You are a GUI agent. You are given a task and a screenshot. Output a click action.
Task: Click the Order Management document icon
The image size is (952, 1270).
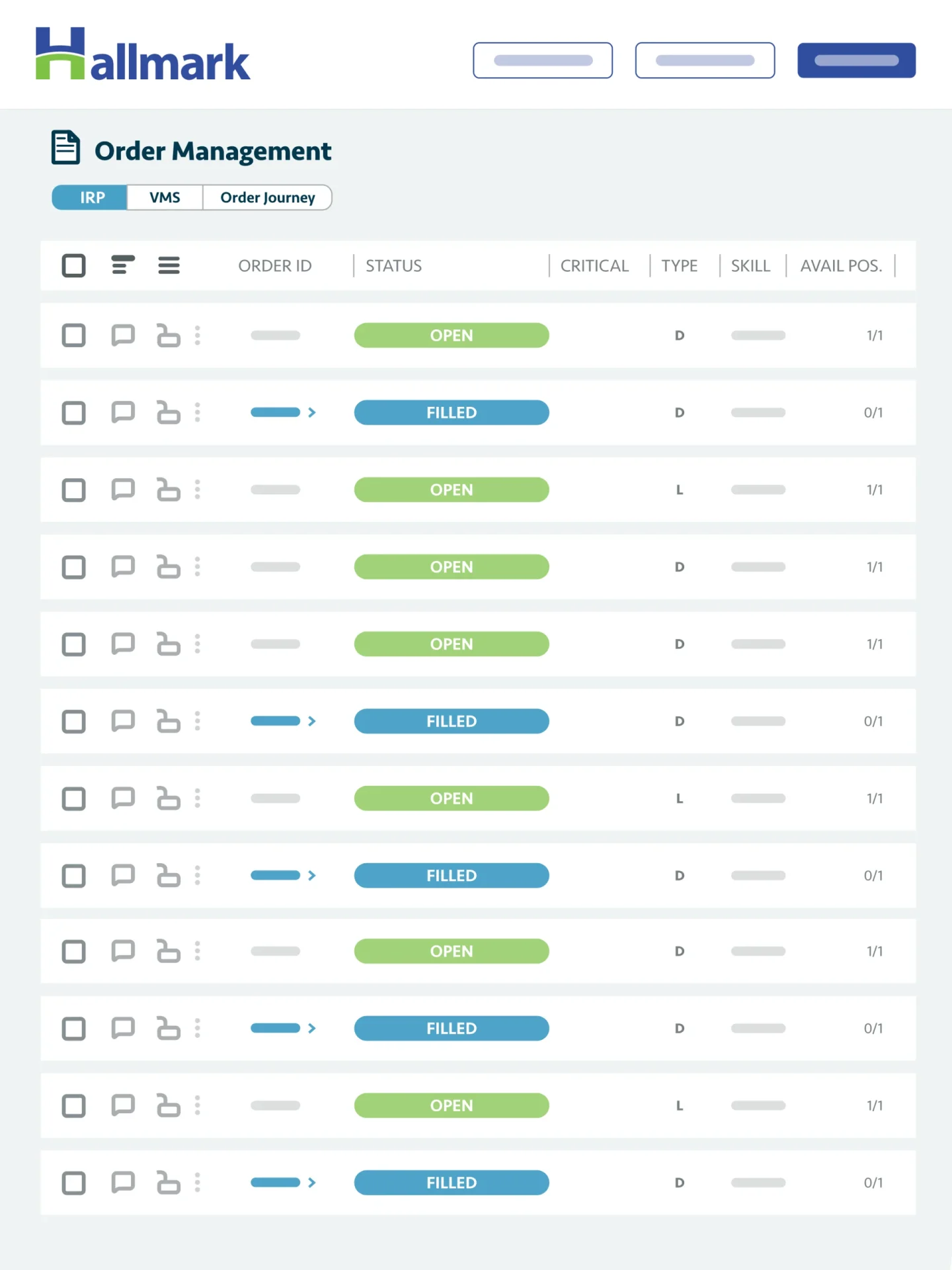[65, 148]
